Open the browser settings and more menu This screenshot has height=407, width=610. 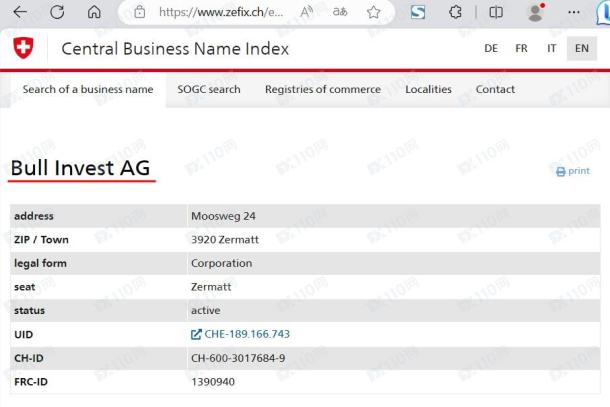point(574,12)
